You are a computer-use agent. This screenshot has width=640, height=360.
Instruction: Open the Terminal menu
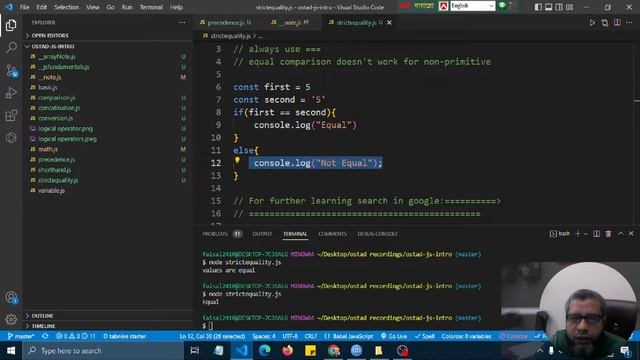tap(151, 7)
